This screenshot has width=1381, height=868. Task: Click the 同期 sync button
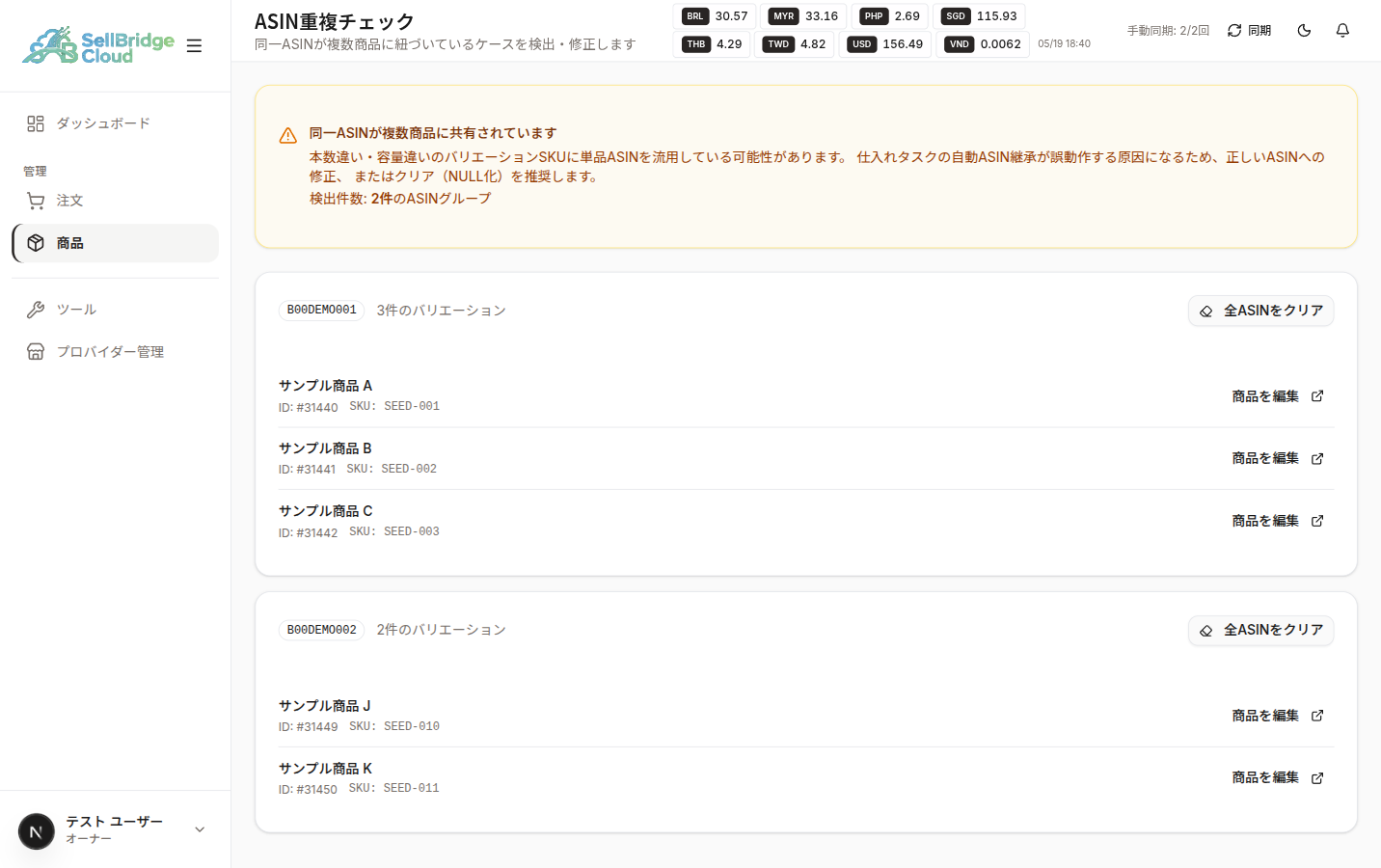point(1249,31)
